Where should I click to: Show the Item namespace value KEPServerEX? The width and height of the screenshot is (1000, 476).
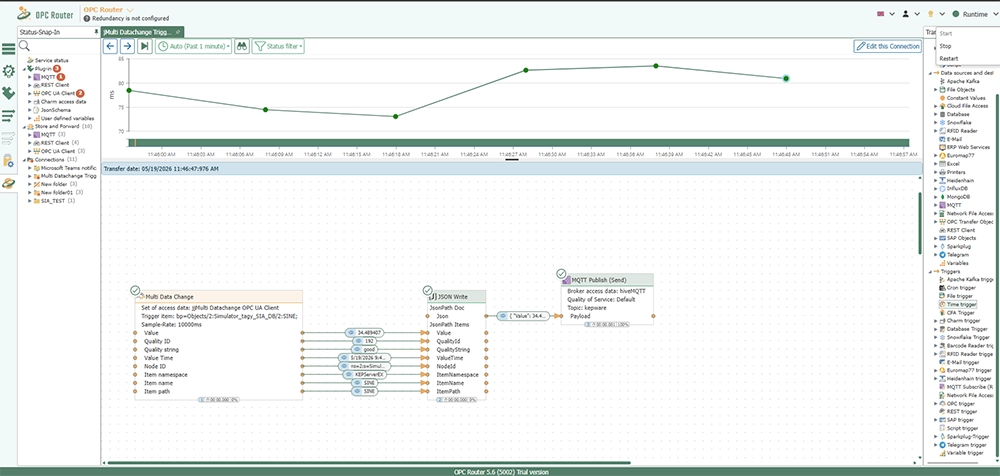tap(365, 375)
